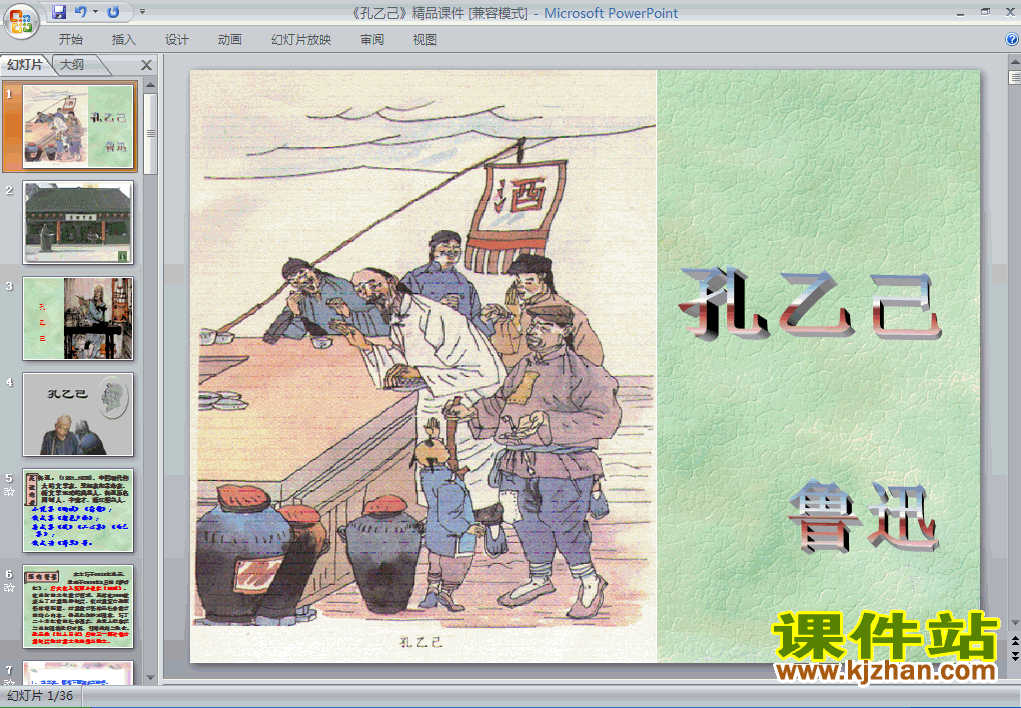The height and width of the screenshot is (708, 1021).
Task: Select slide 3 thumbnail
Action: pos(78,319)
